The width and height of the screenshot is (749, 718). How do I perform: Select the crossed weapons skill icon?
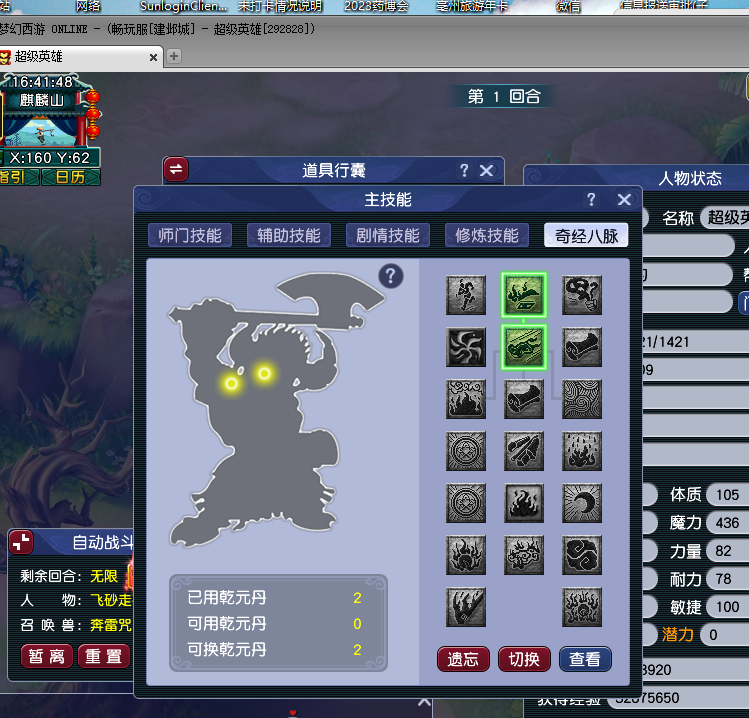coord(524,451)
